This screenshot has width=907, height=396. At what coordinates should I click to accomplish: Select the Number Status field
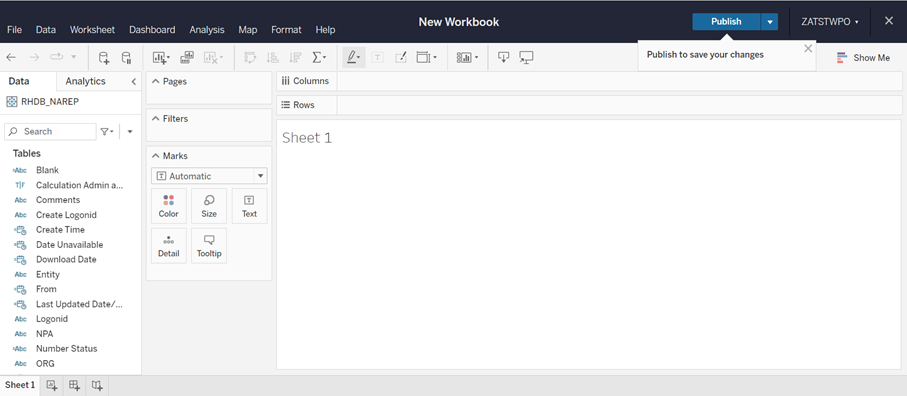(67, 349)
